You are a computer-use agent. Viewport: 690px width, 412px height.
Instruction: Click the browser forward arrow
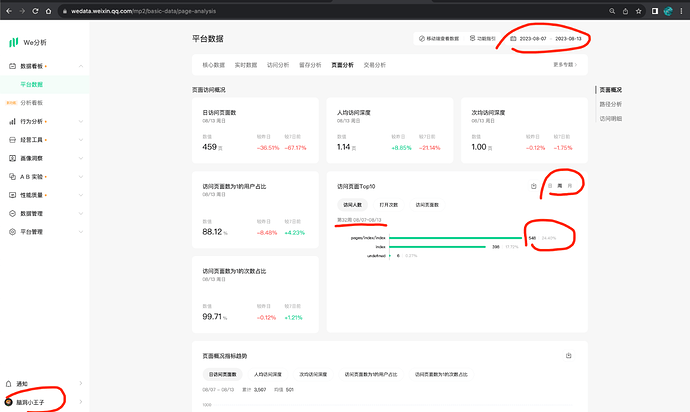[22, 11]
